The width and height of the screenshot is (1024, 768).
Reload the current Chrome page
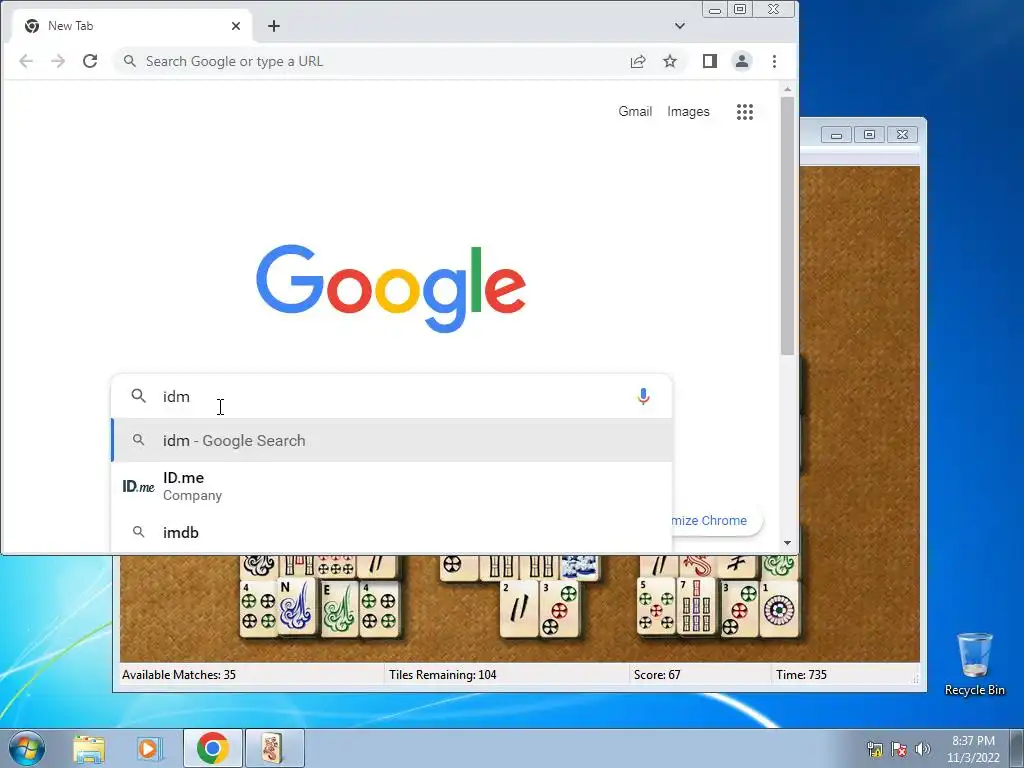click(x=90, y=61)
